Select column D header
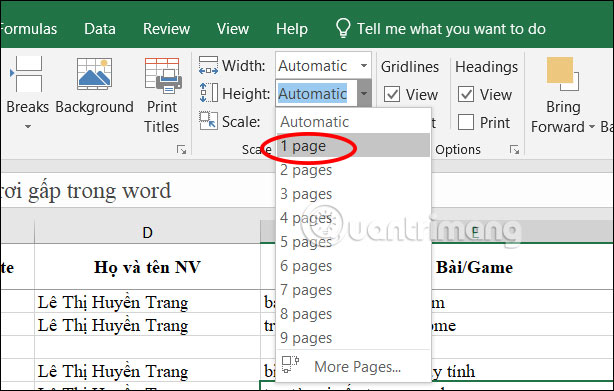The width and height of the screenshot is (614, 391). click(147, 232)
